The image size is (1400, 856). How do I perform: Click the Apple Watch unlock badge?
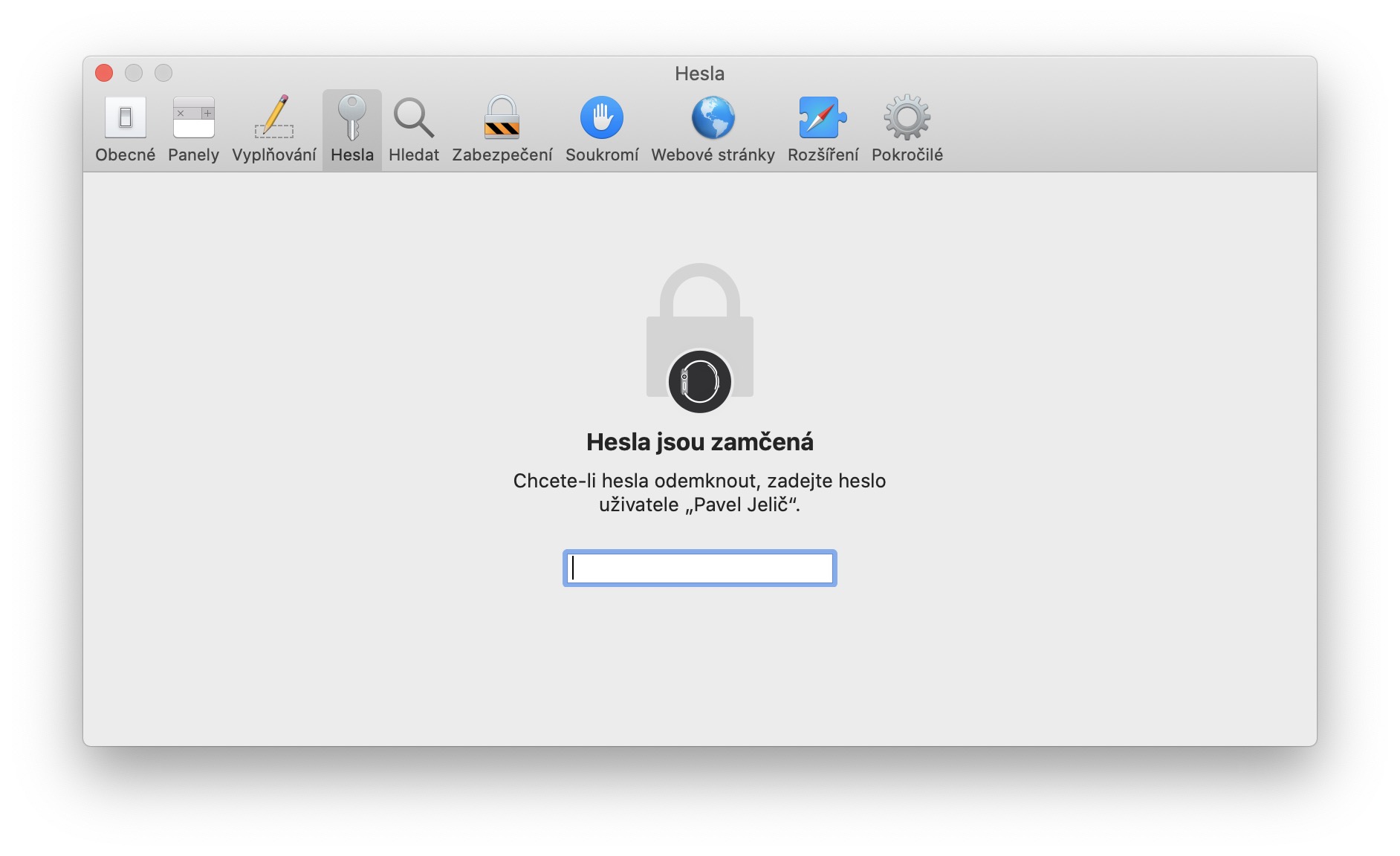pos(699,381)
